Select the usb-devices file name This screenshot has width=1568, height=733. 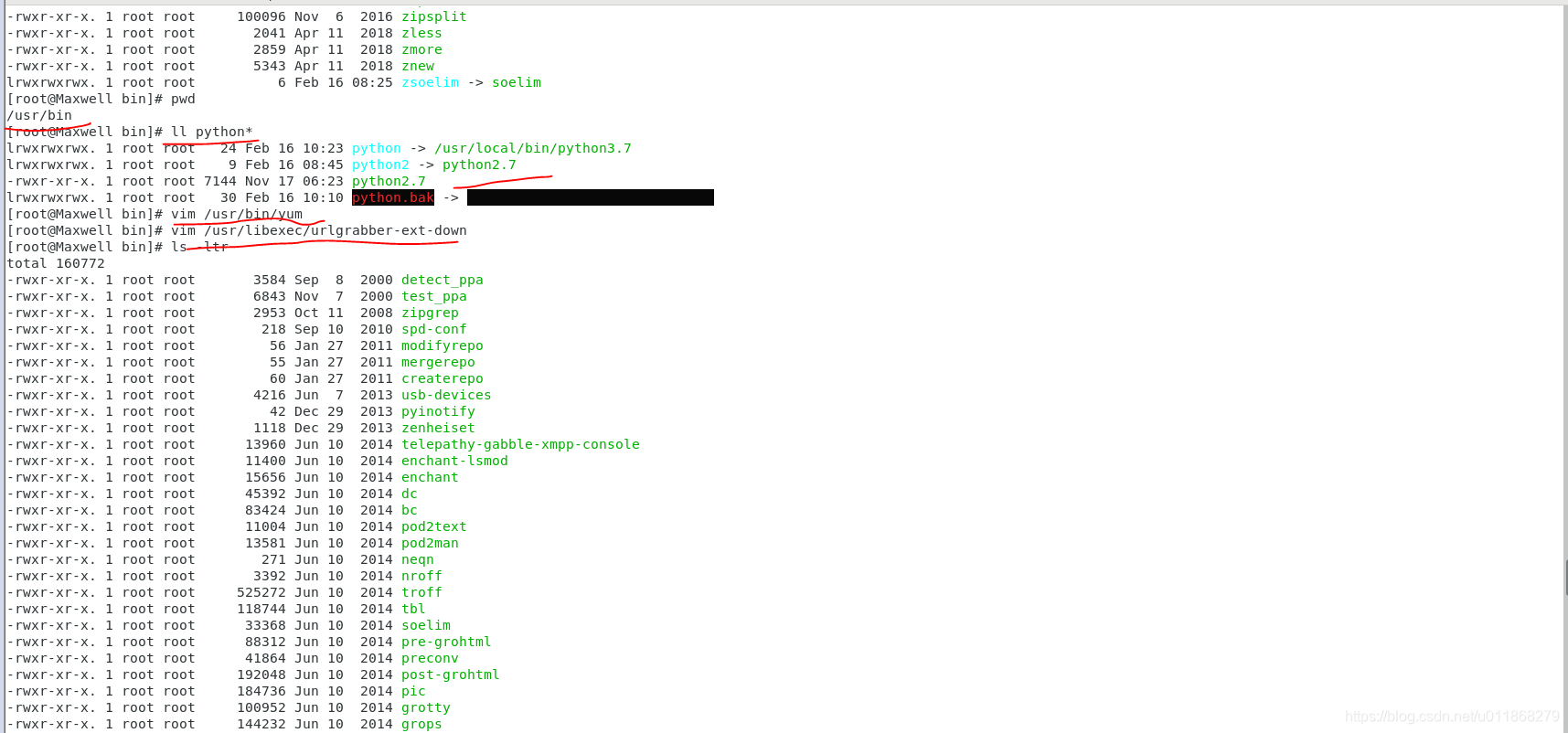click(446, 395)
